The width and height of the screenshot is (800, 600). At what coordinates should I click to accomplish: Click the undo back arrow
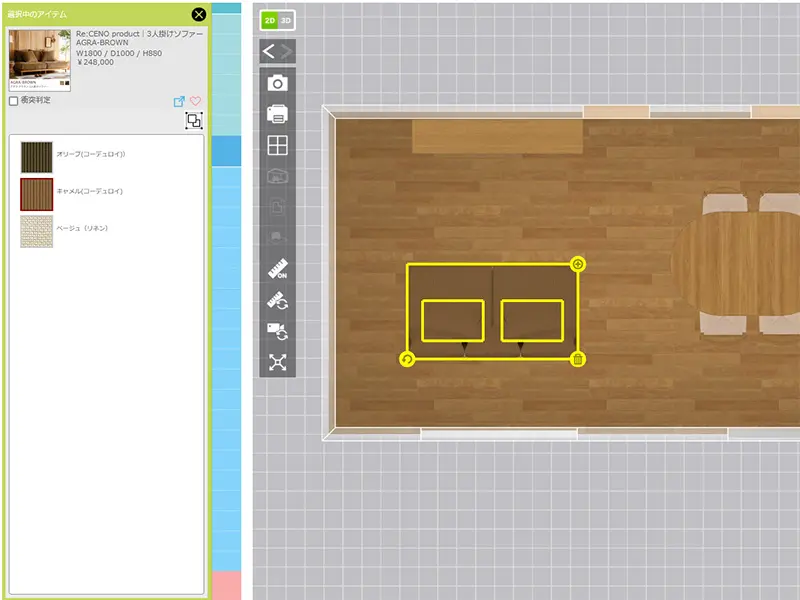[268, 51]
